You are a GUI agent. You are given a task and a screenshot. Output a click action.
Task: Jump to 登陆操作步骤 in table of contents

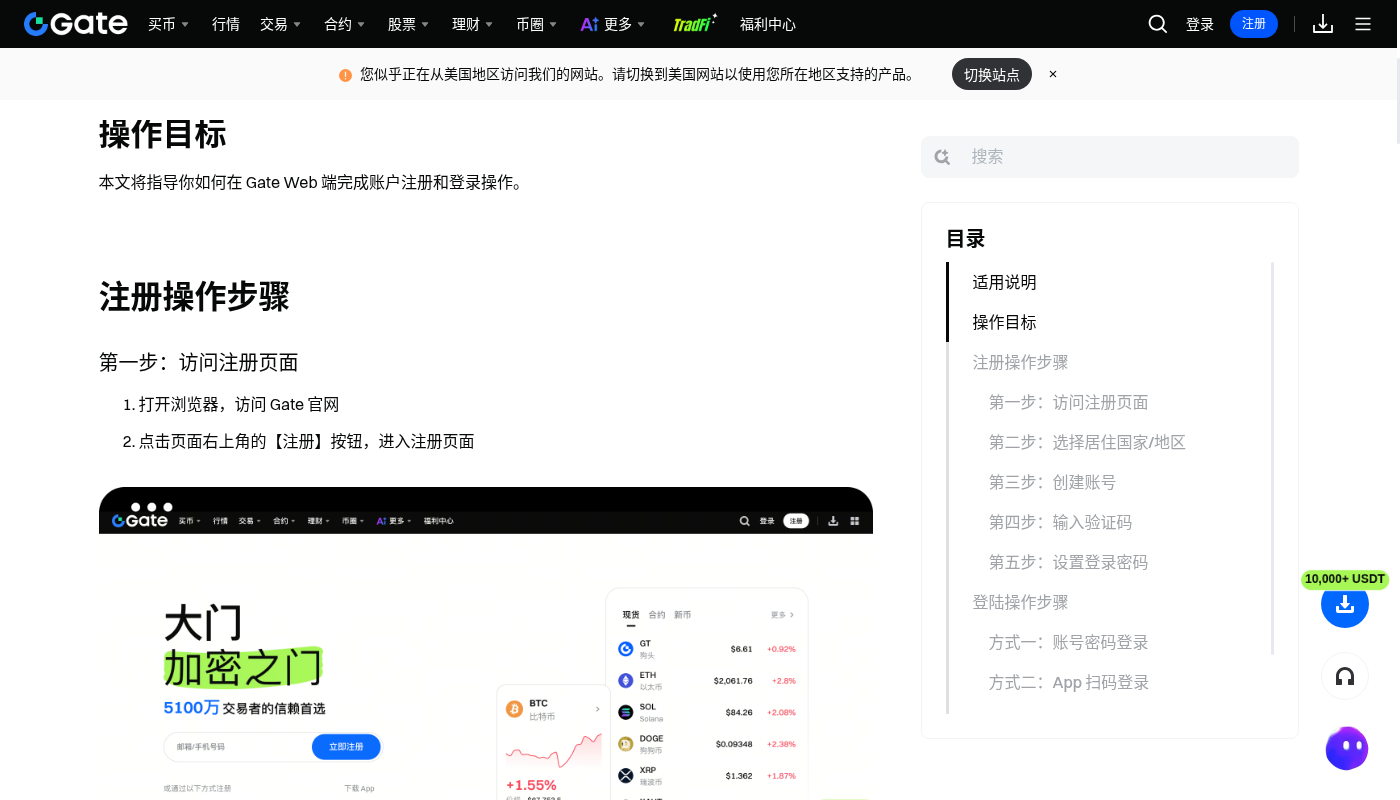[1020, 602]
